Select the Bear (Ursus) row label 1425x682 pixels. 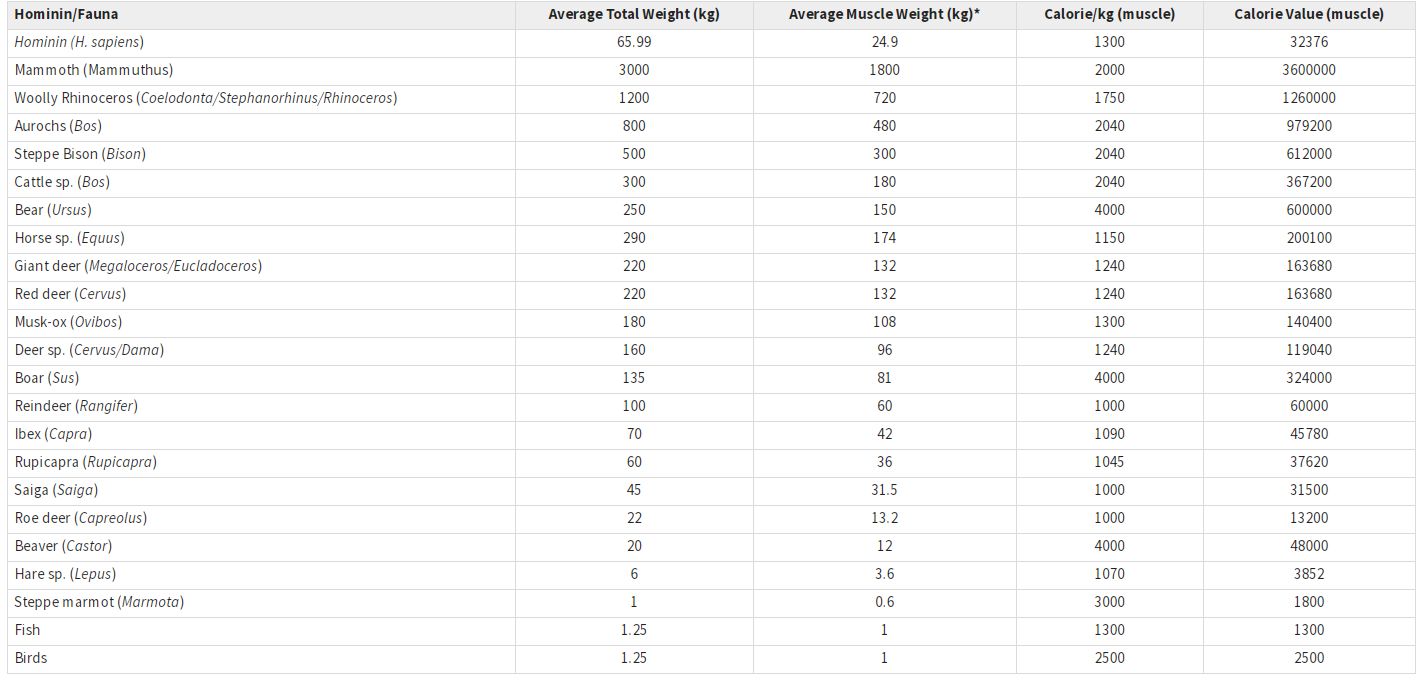53,210
